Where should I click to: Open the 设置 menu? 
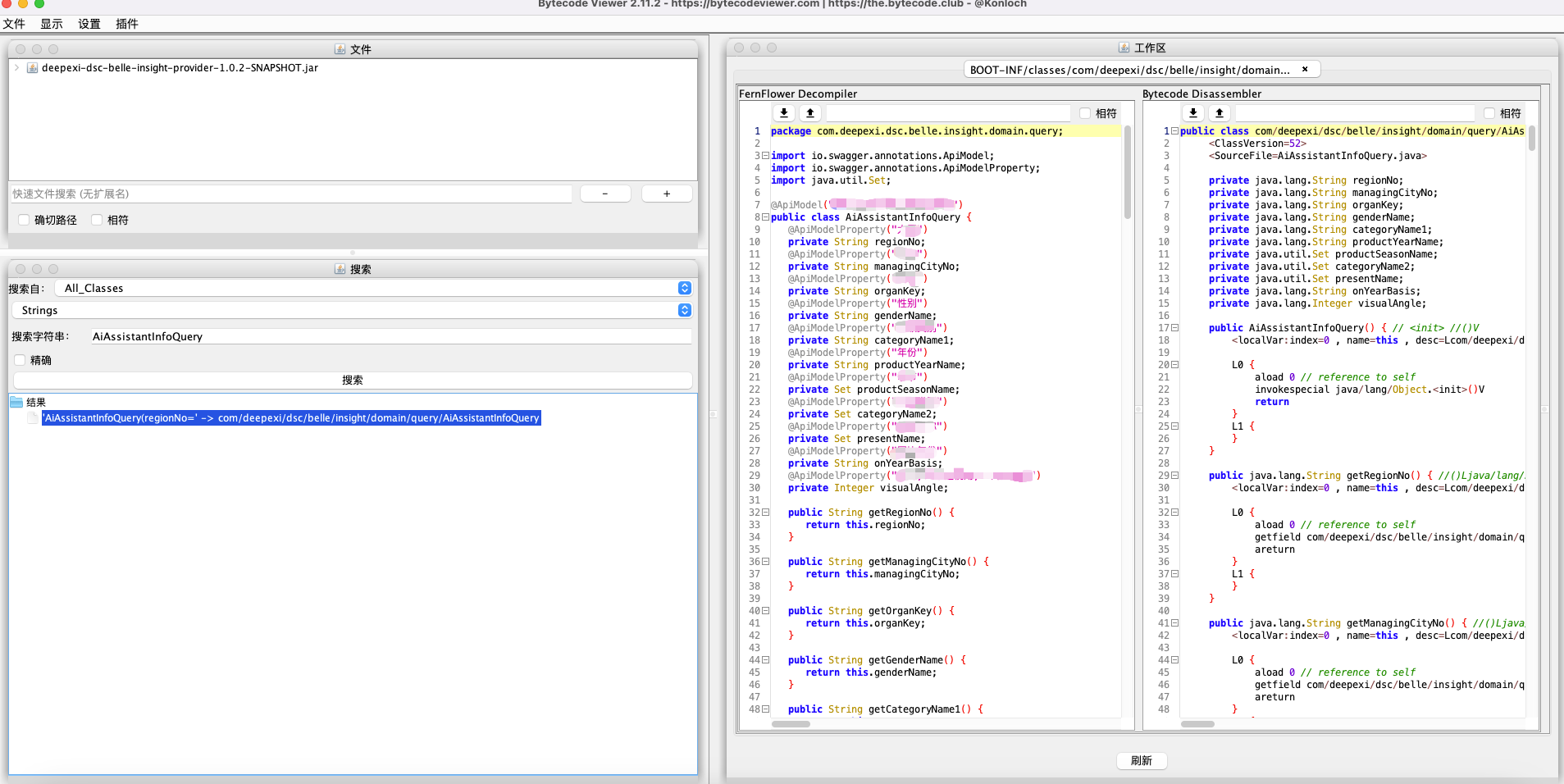click(x=89, y=24)
